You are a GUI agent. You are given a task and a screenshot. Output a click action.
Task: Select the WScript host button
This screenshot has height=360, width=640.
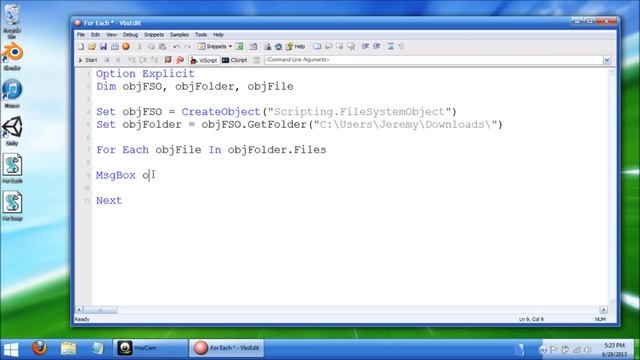tap(204, 60)
